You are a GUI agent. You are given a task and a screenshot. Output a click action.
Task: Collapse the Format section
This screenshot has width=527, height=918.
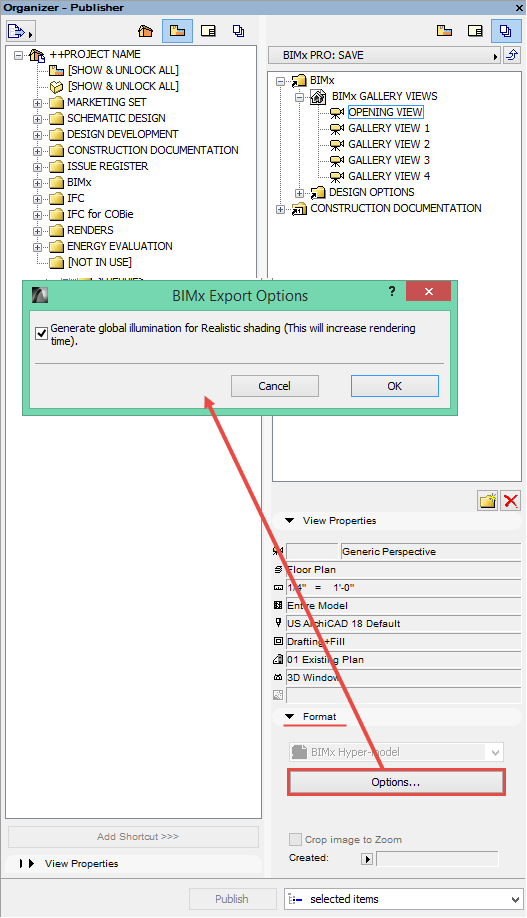click(289, 717)
